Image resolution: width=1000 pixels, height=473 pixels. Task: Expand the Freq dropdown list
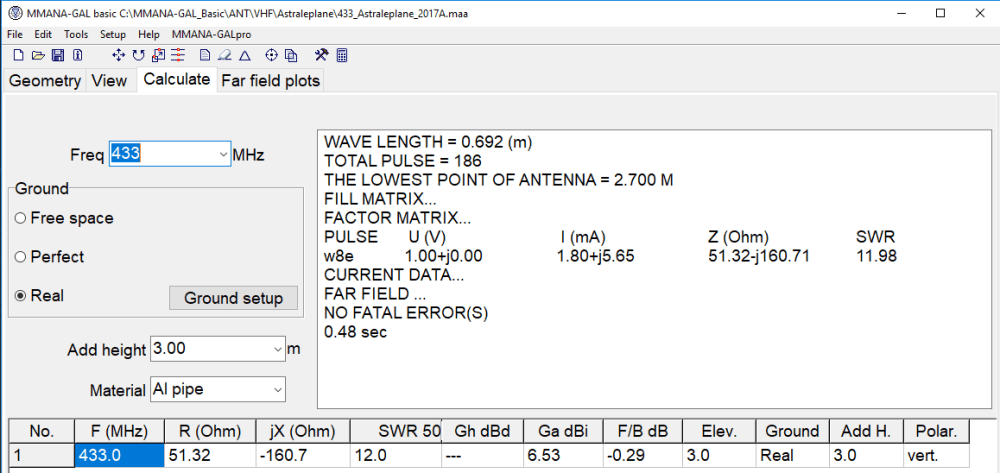222,154
